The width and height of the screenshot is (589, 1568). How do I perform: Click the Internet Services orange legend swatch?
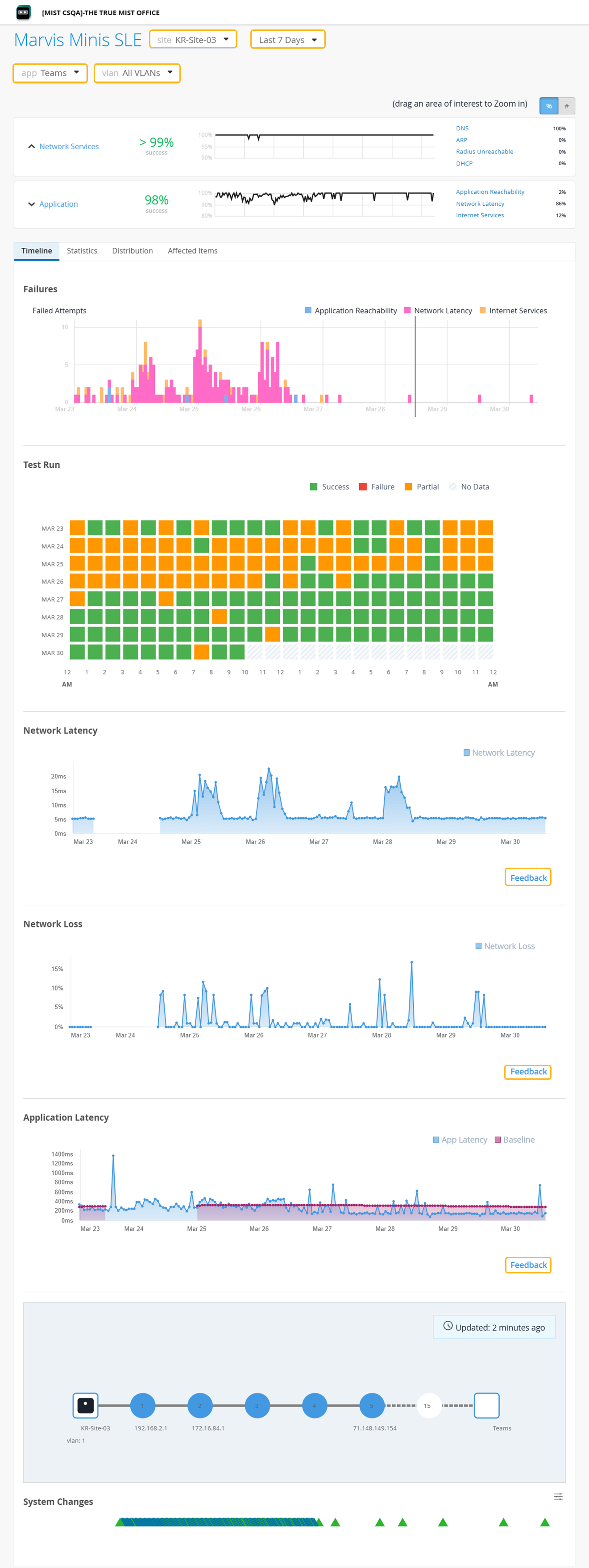(482, 311)
